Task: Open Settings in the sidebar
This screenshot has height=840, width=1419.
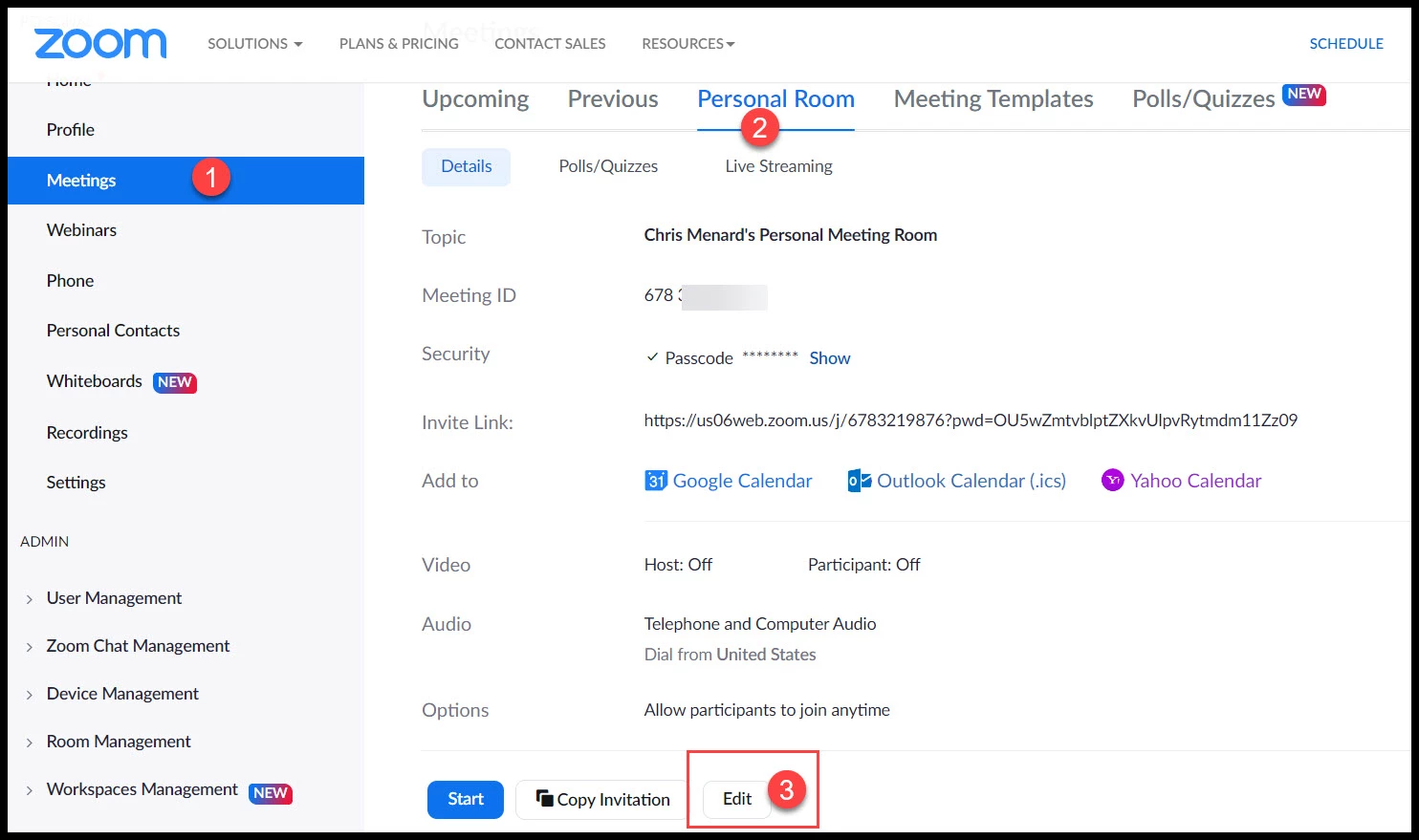Action: 76,483
